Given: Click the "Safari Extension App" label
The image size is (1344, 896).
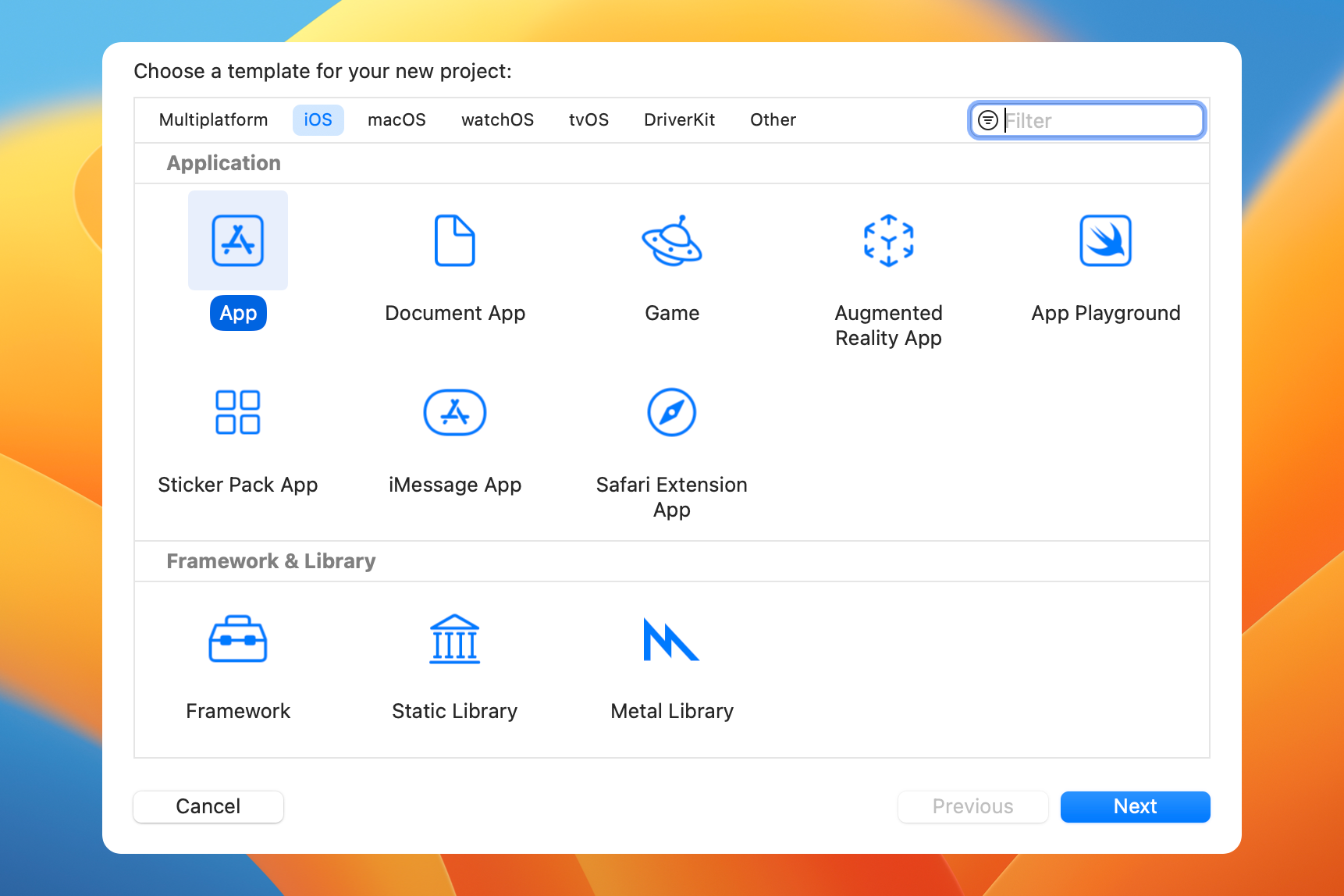Looking at the screenshot, I should pyautogui.click(x=672, y=497).
